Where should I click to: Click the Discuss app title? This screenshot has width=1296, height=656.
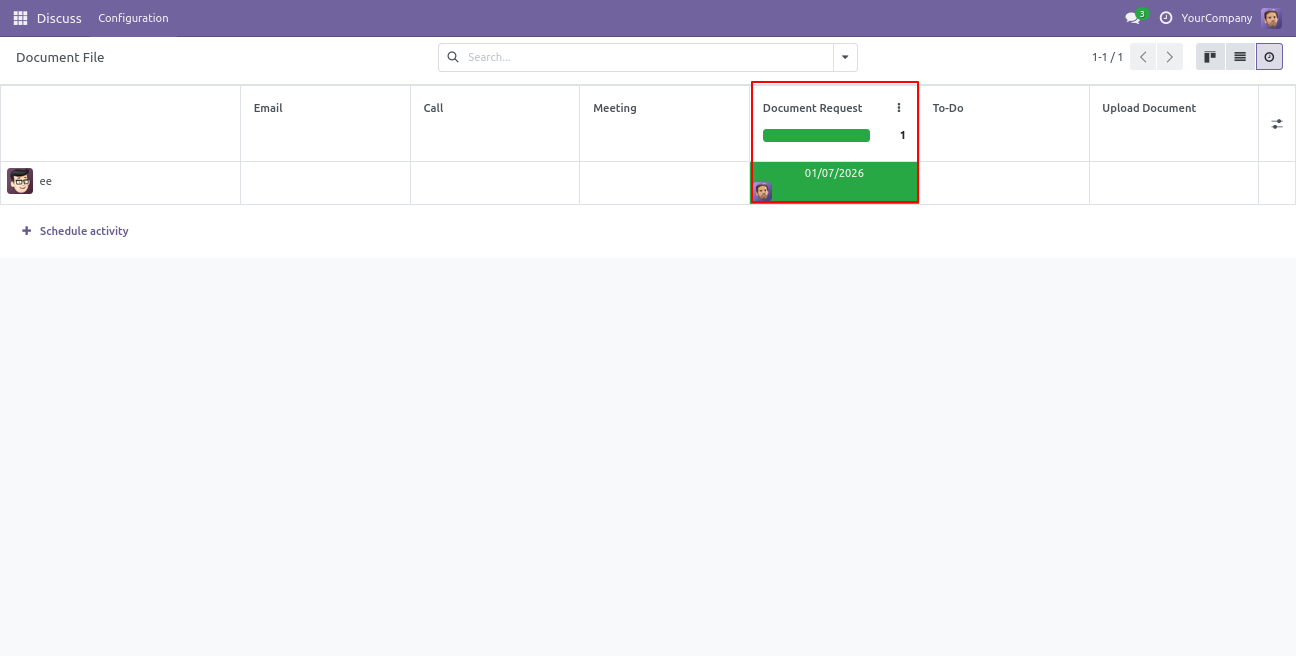click(59, 18)
